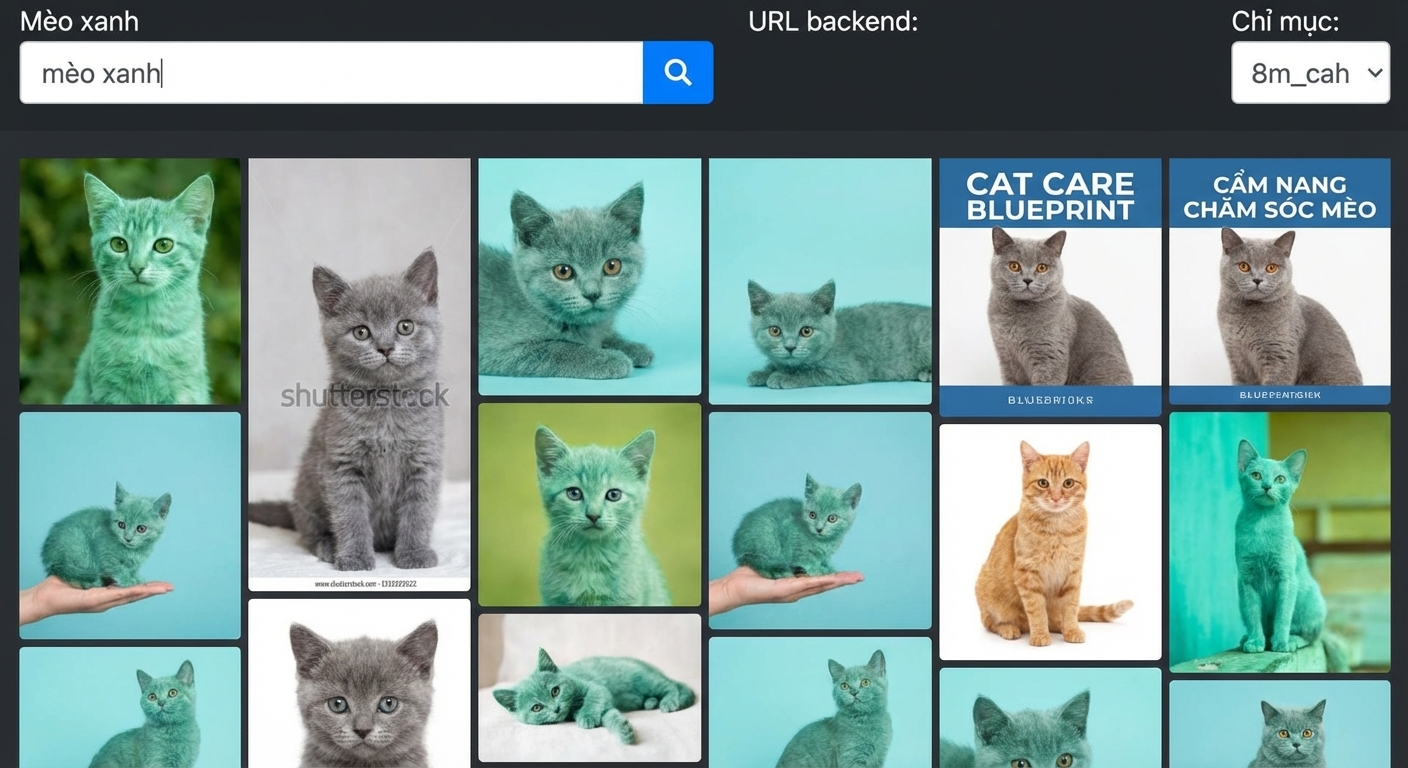Select the orange tabby cat image
Screen dimensions: 1408x768
point(1050,542)
